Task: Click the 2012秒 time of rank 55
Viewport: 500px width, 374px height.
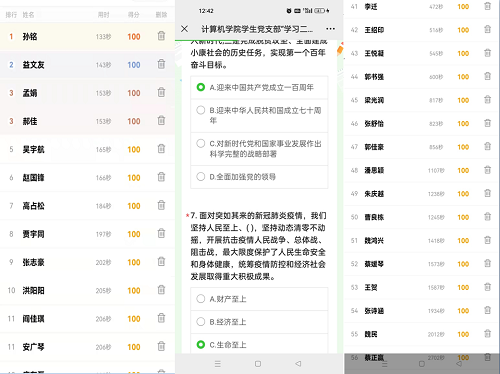Action: 436,334
